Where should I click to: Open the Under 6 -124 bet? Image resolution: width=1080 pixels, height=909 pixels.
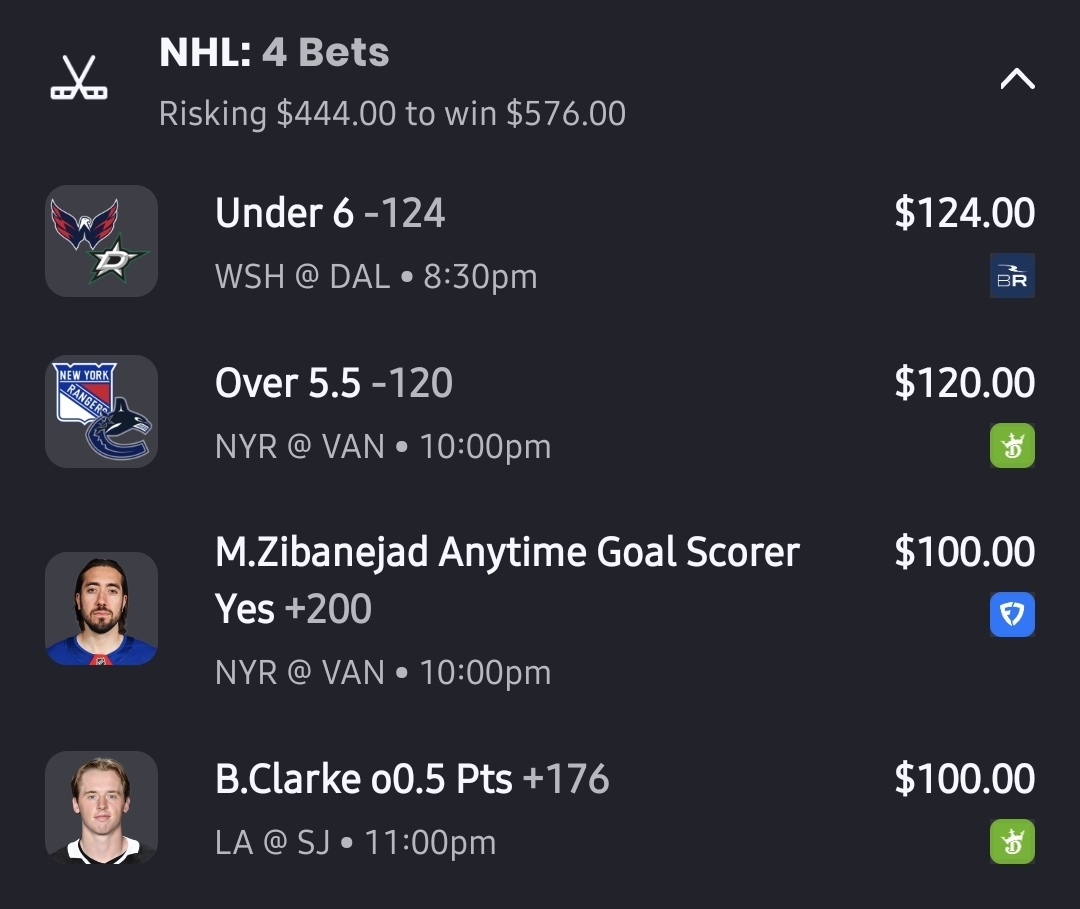click(330, 213)
